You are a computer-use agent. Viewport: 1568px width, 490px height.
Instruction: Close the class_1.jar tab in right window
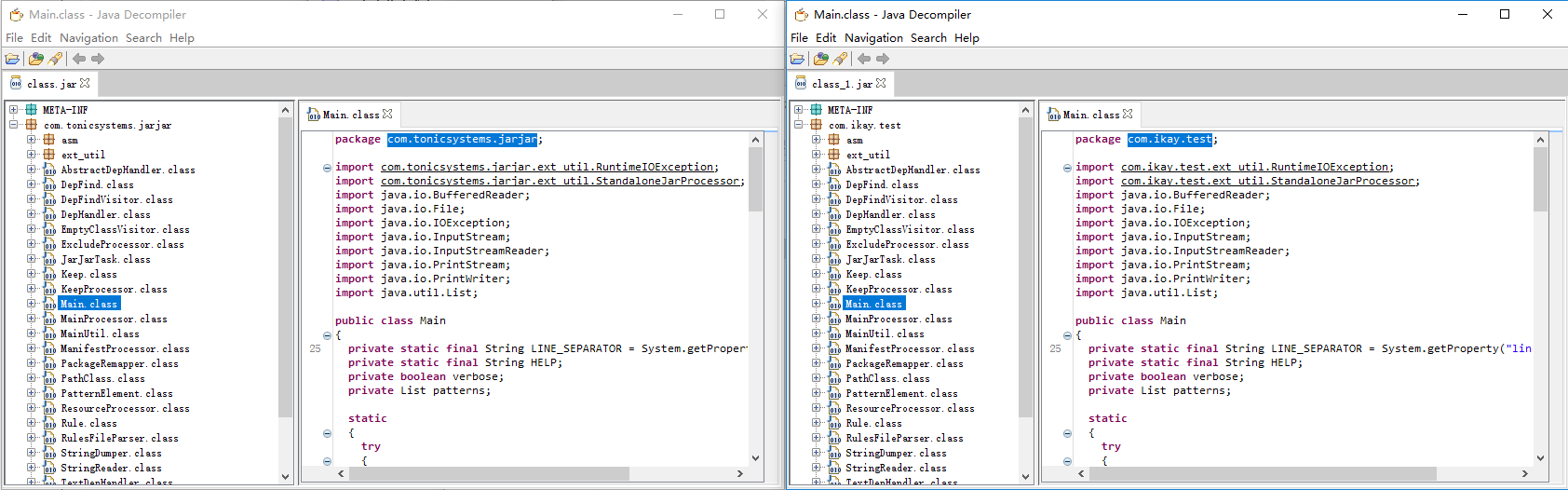click(x=881, y=83)
